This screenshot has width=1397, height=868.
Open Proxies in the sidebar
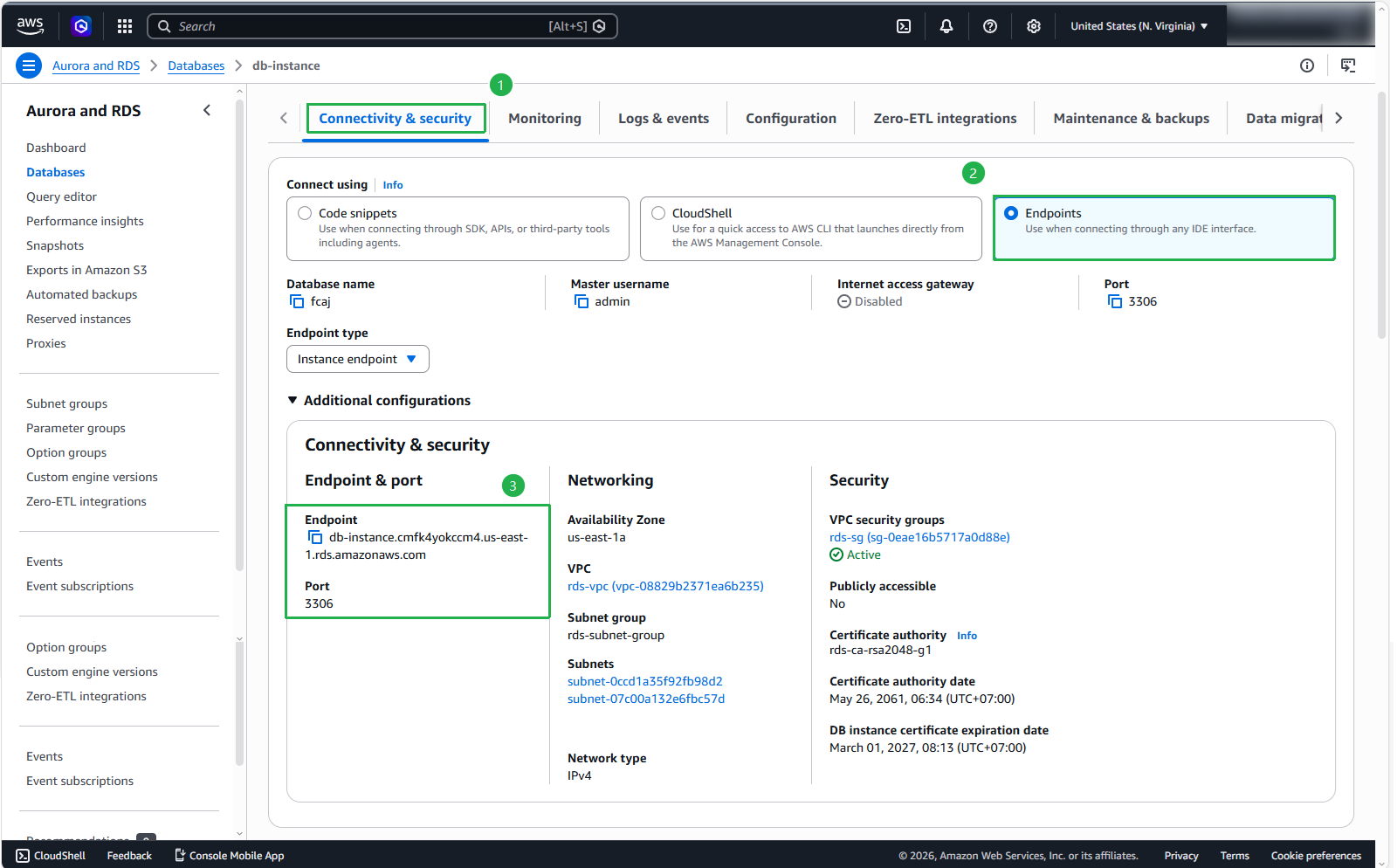pyautogui.click(x=46, y=343)
